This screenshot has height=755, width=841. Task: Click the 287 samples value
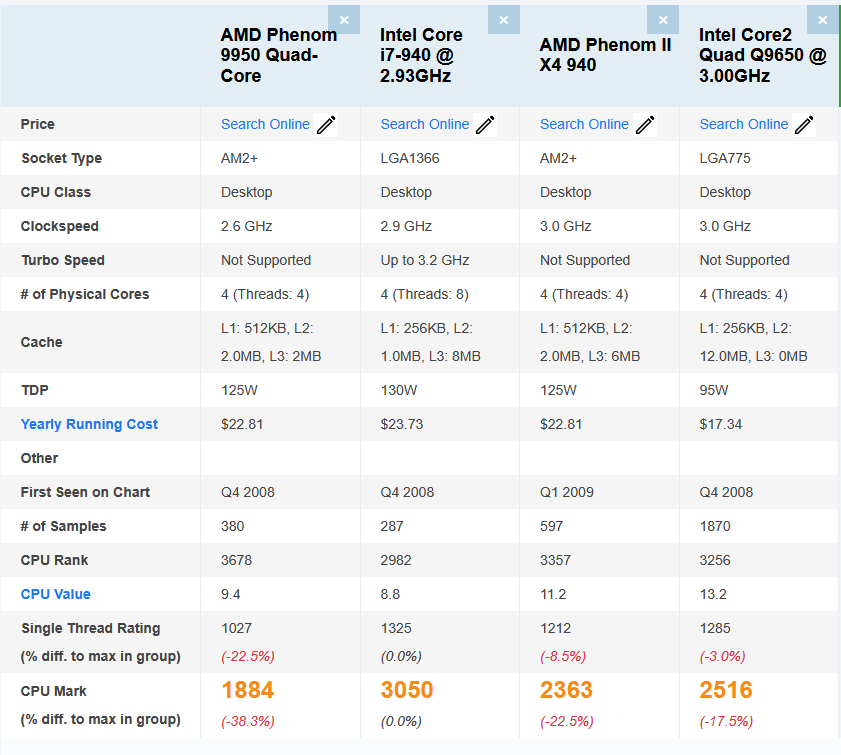[x=392, y=526]
